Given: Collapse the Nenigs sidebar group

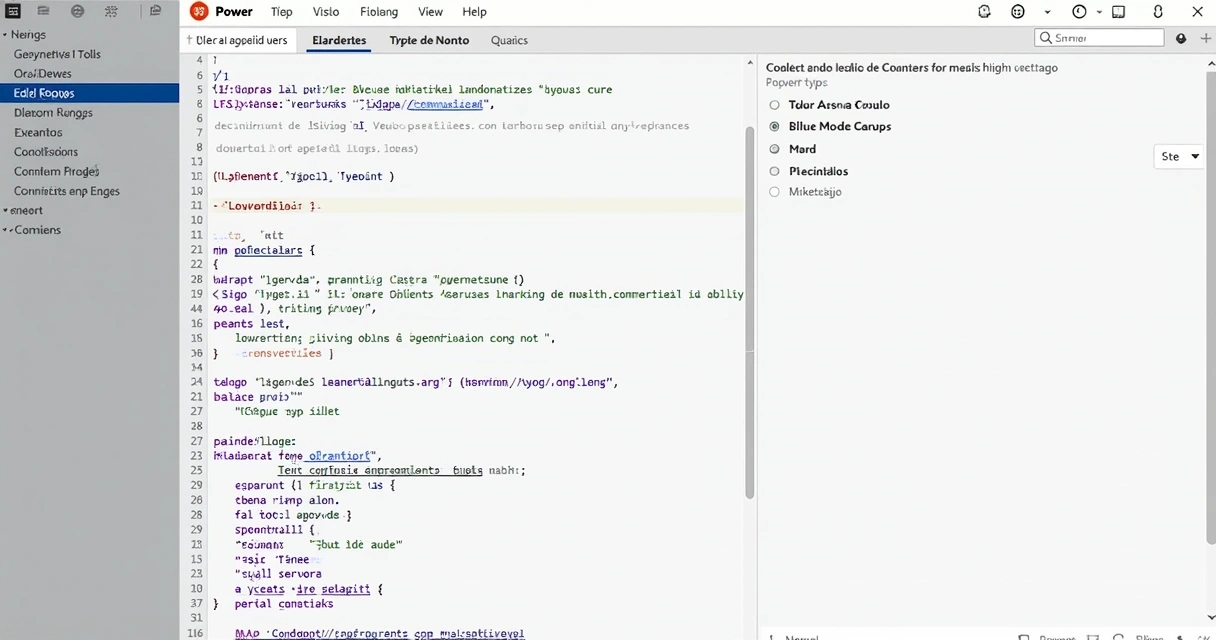Looking at the screenshot, I should tap(5, 35).
